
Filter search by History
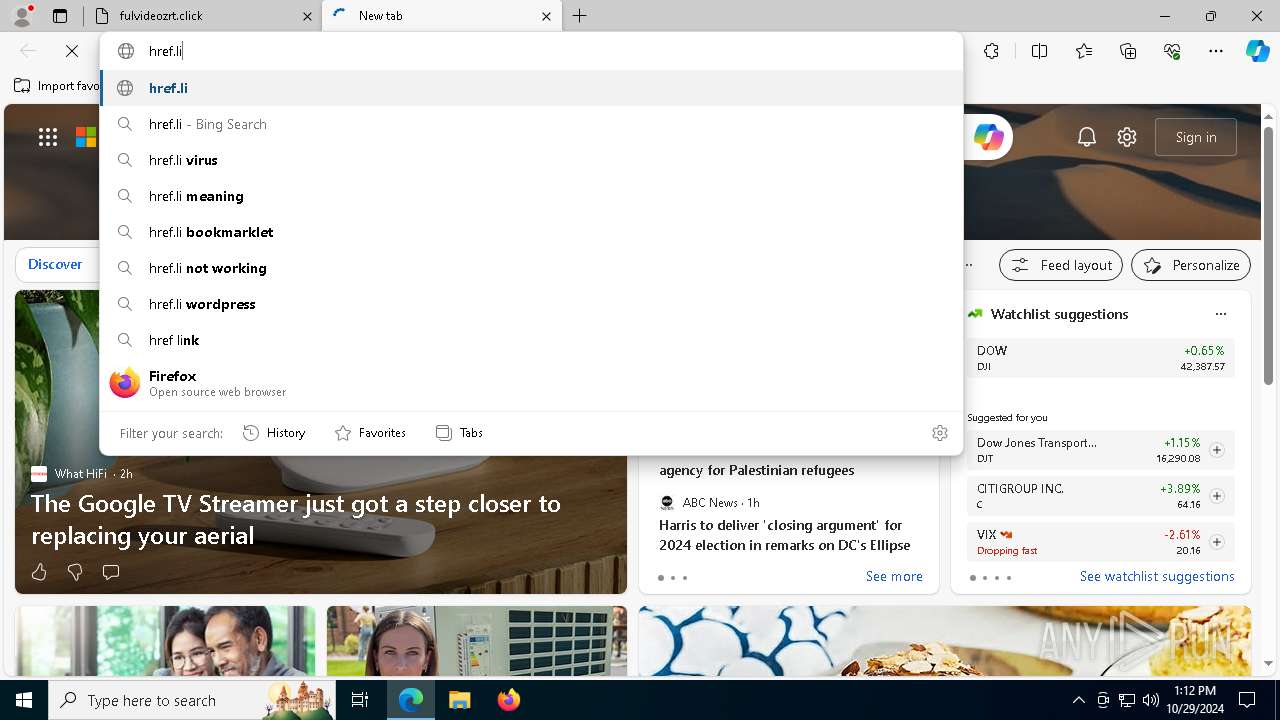tap(274, 433)
